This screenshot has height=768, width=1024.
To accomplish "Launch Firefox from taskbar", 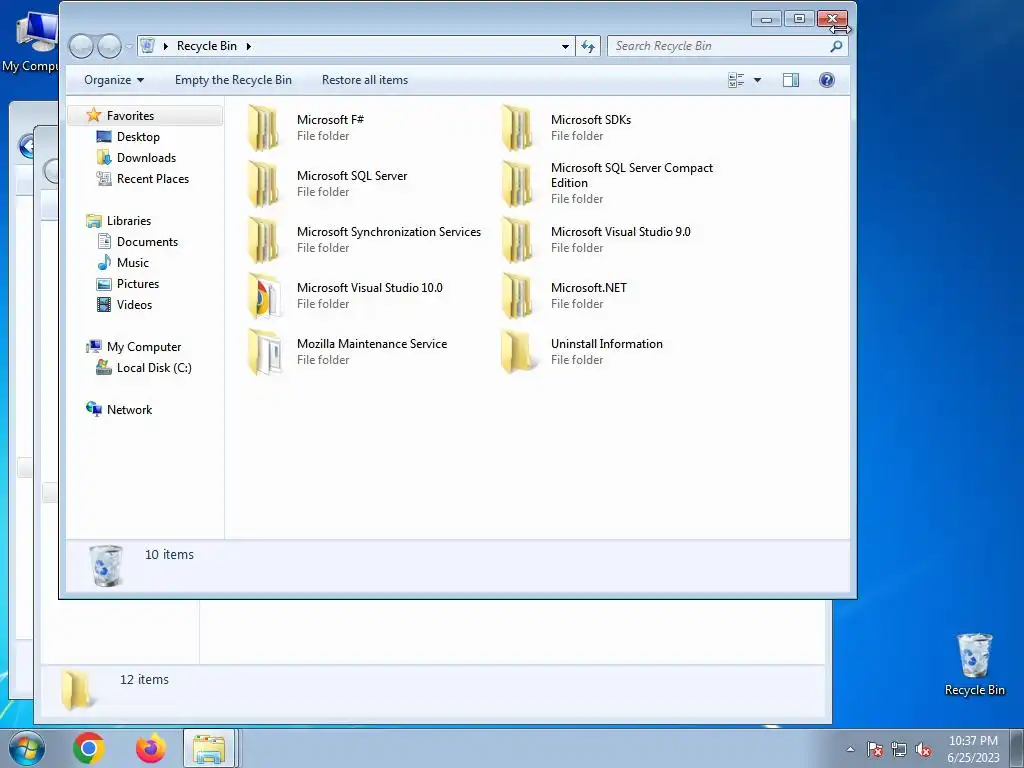I will tap(150, 748).
